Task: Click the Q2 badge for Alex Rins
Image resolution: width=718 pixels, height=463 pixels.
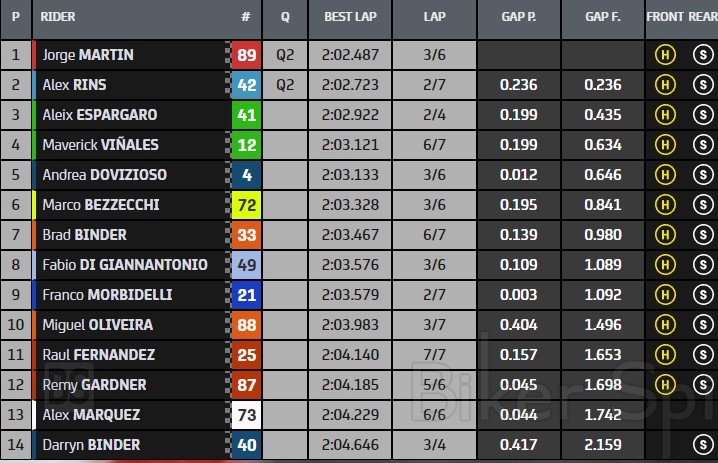Action: 285,85
